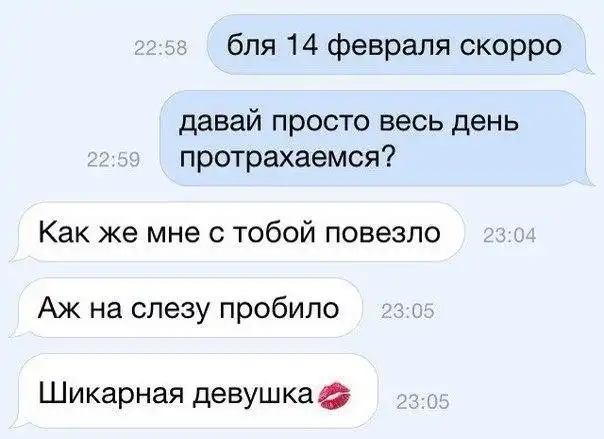
Task: Select the message starting with 'давай просто'
Action: [x=374, y=138]
